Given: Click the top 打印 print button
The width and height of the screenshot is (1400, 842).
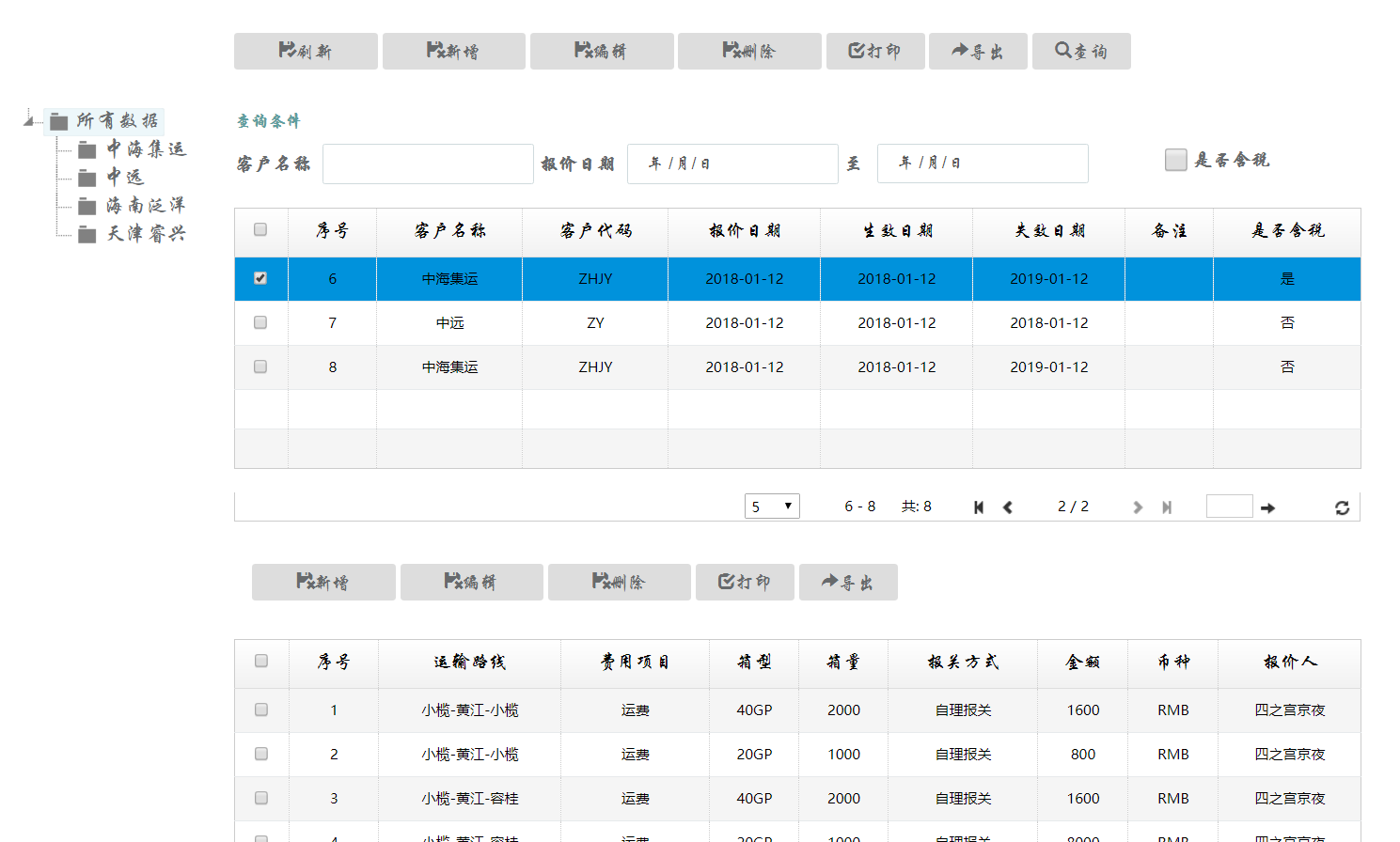Looking at the screenshot, I should coord(875,51).
